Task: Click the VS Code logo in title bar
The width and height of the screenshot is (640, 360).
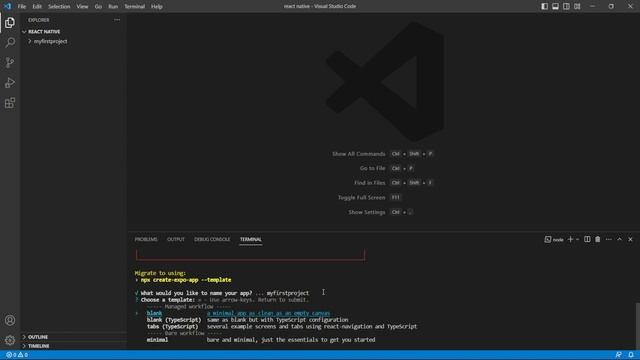Action: [7, 6]
